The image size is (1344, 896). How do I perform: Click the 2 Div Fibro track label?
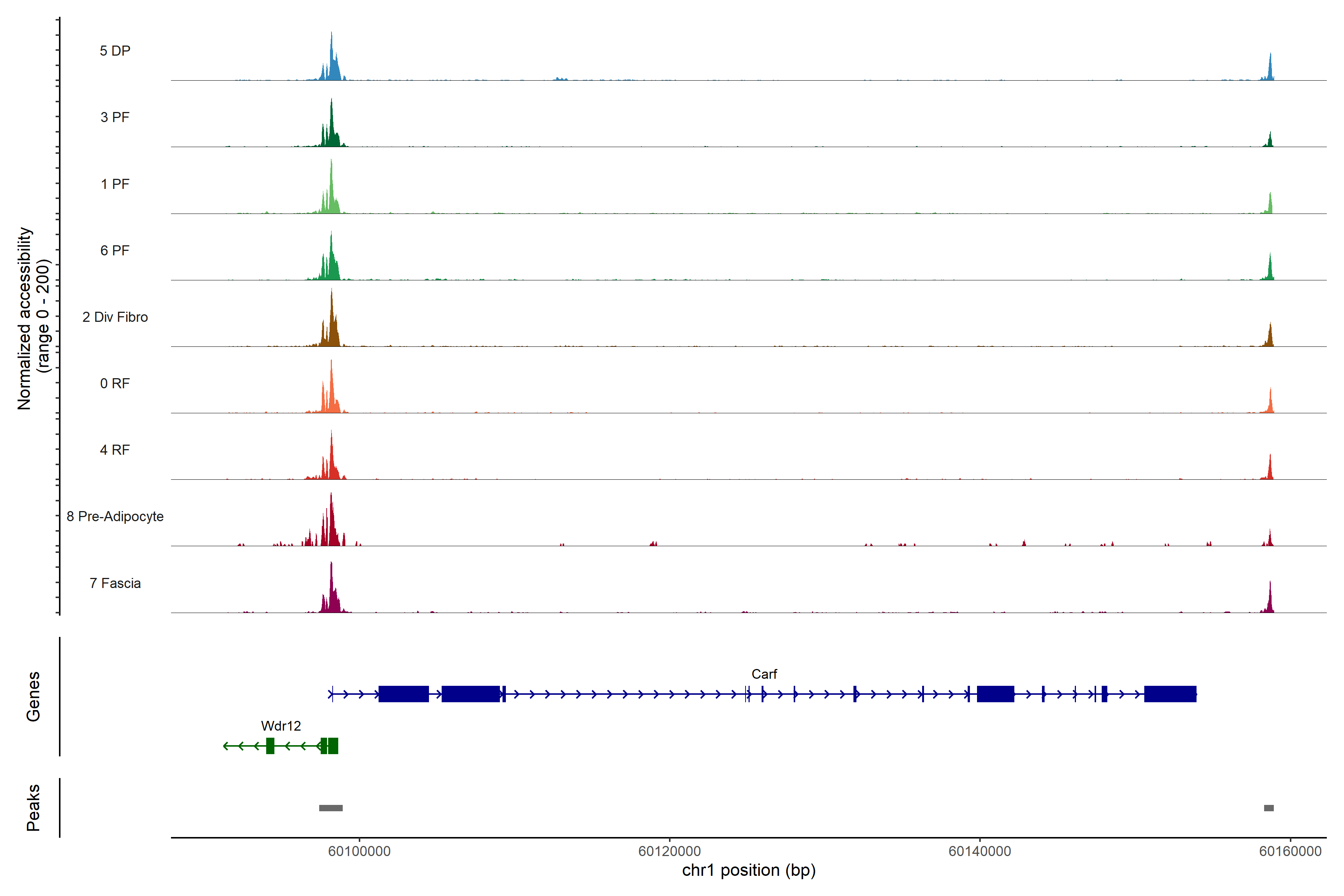coord(115,317)
